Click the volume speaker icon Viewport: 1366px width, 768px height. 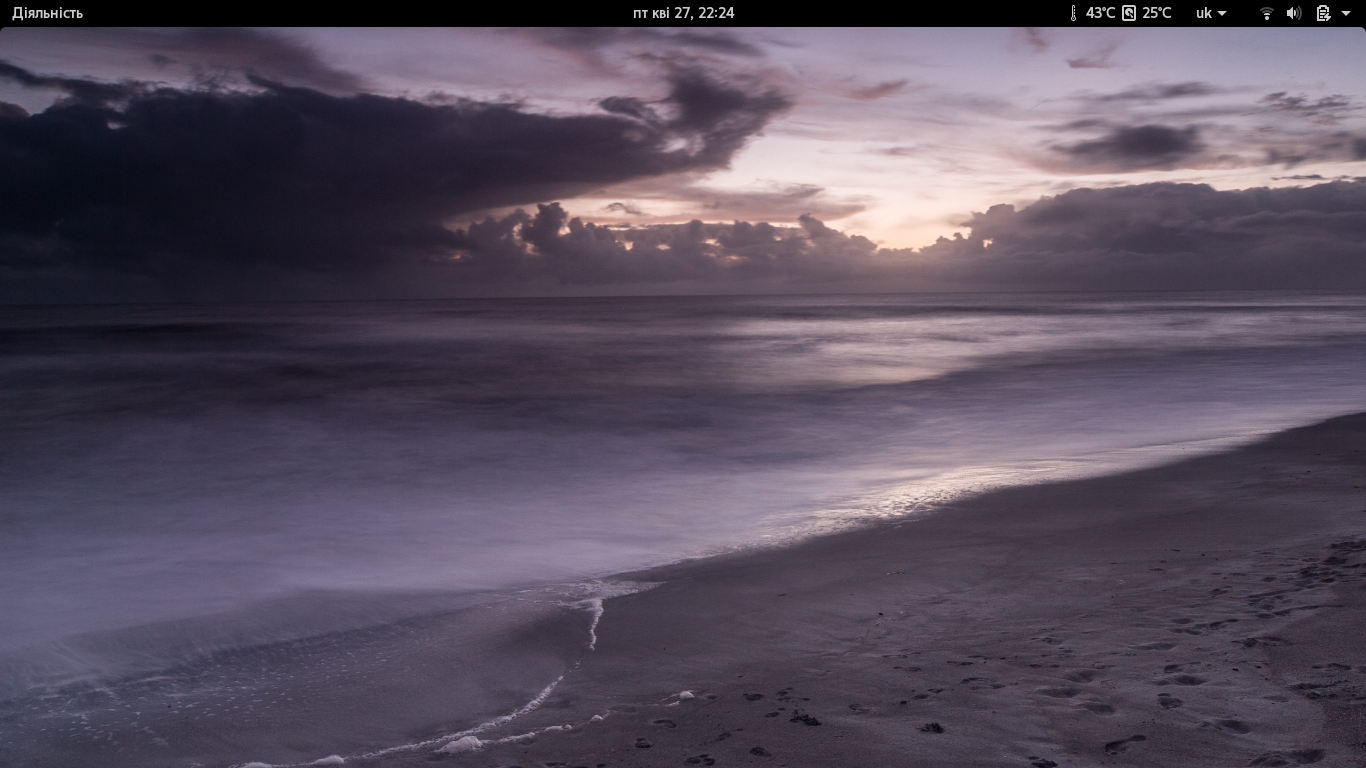[x=1293, y=13]
